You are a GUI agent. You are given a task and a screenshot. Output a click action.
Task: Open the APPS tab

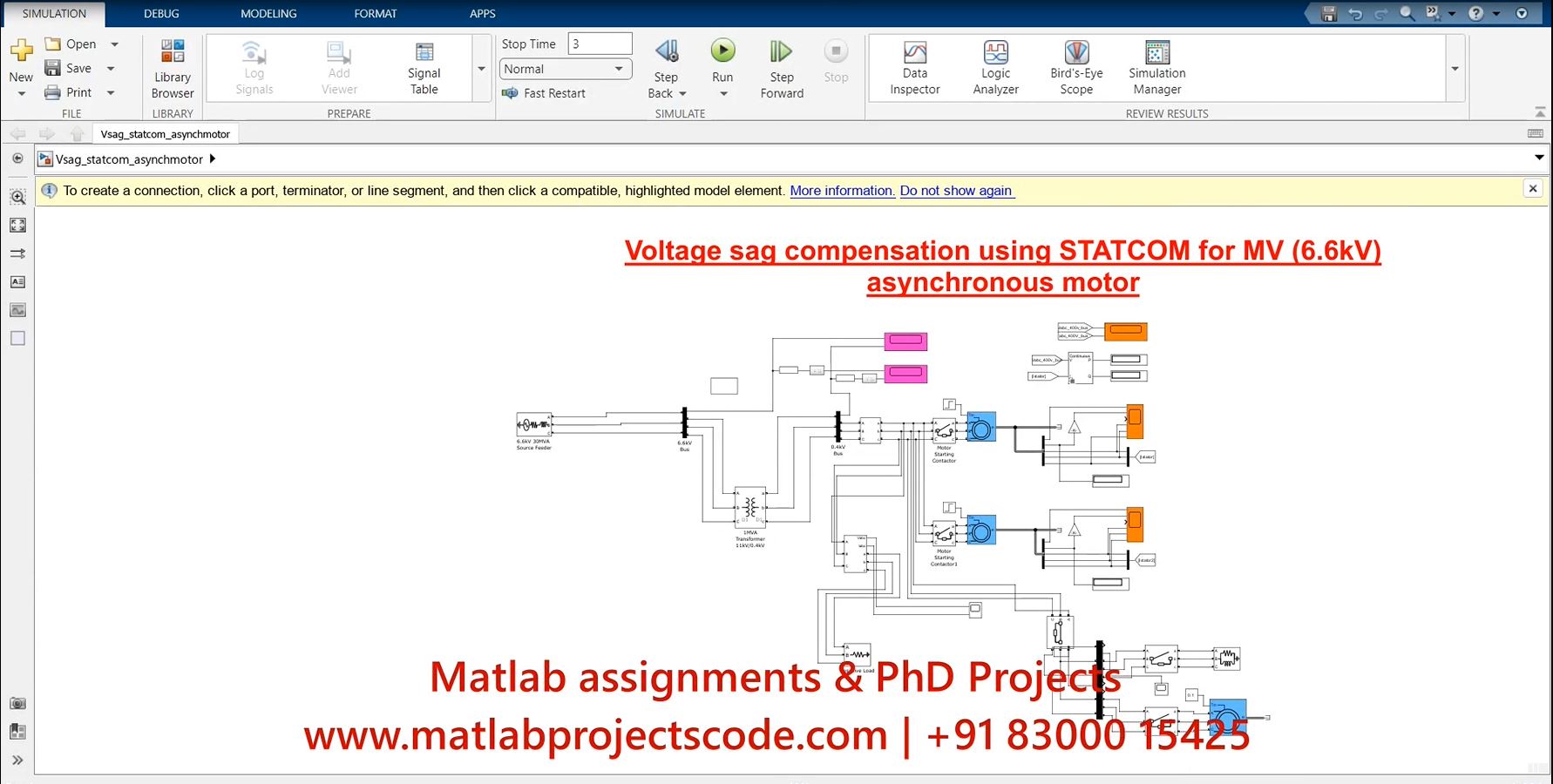click(482, 13)
